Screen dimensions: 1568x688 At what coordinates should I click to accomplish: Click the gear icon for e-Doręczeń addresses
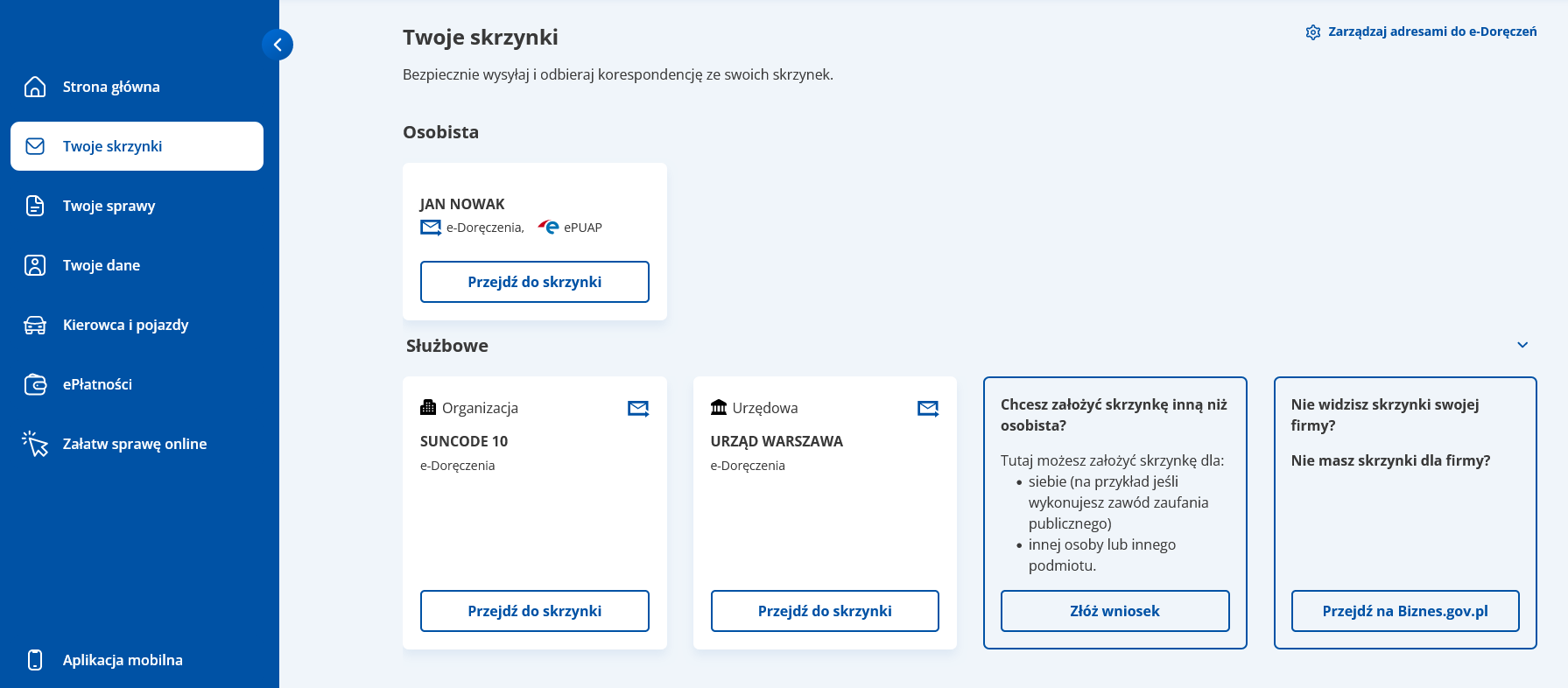point(1312,32)
